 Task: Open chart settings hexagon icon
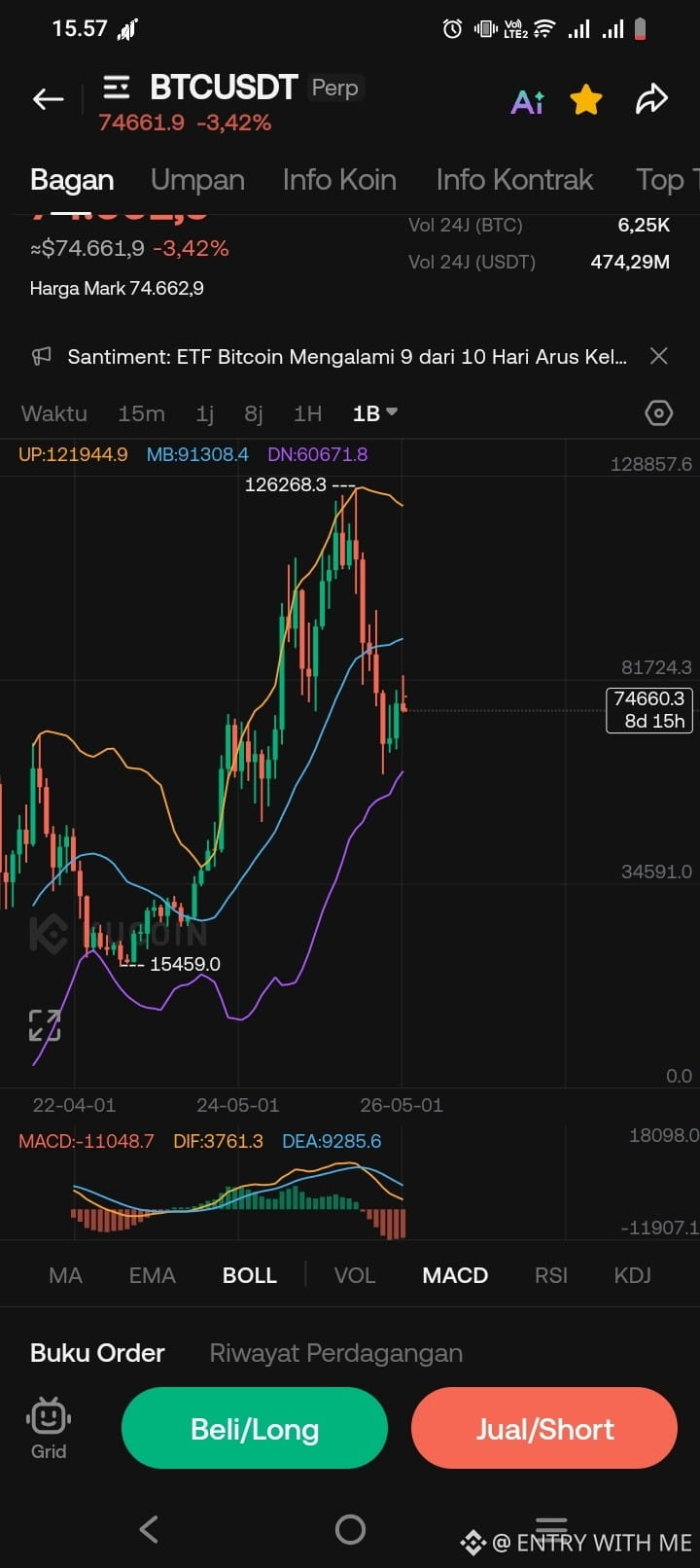pyautogui.click(x=658, y=413)
